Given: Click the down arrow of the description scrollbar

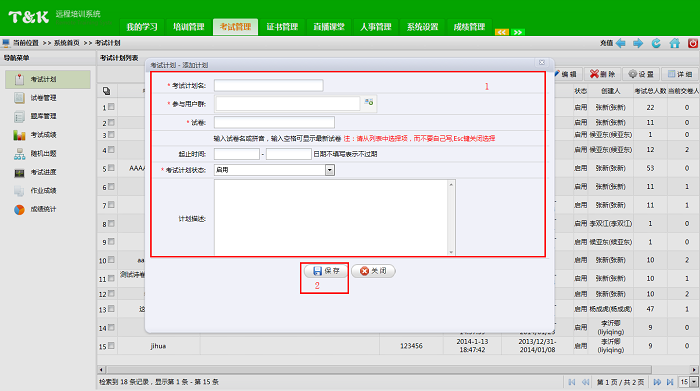Looking at the screenshot, I should [451, 252].
